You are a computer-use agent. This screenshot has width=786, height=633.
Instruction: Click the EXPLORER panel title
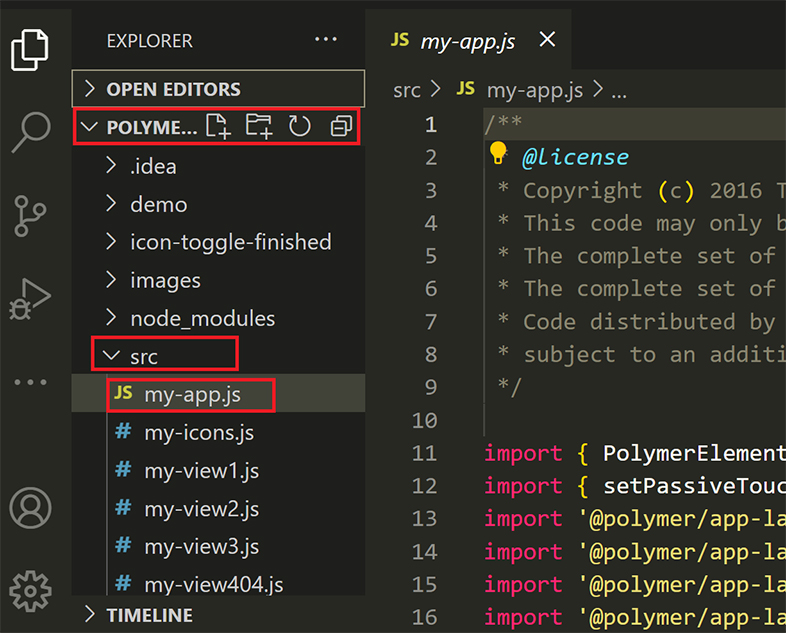click(149, 41)
